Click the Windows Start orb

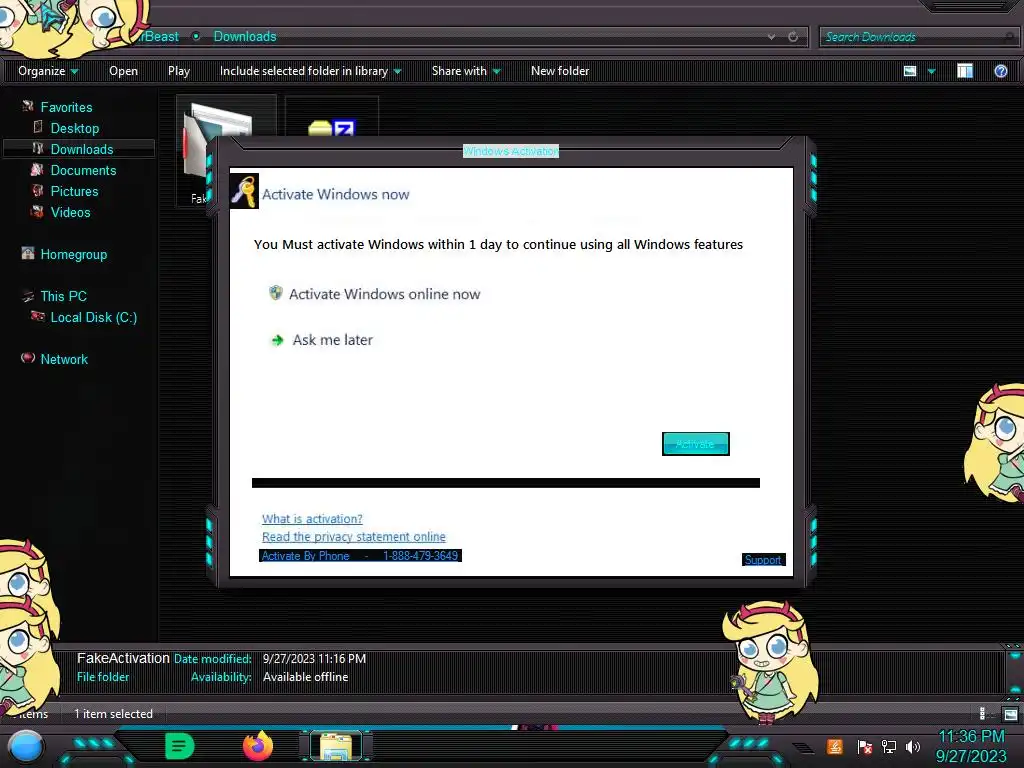26,746
